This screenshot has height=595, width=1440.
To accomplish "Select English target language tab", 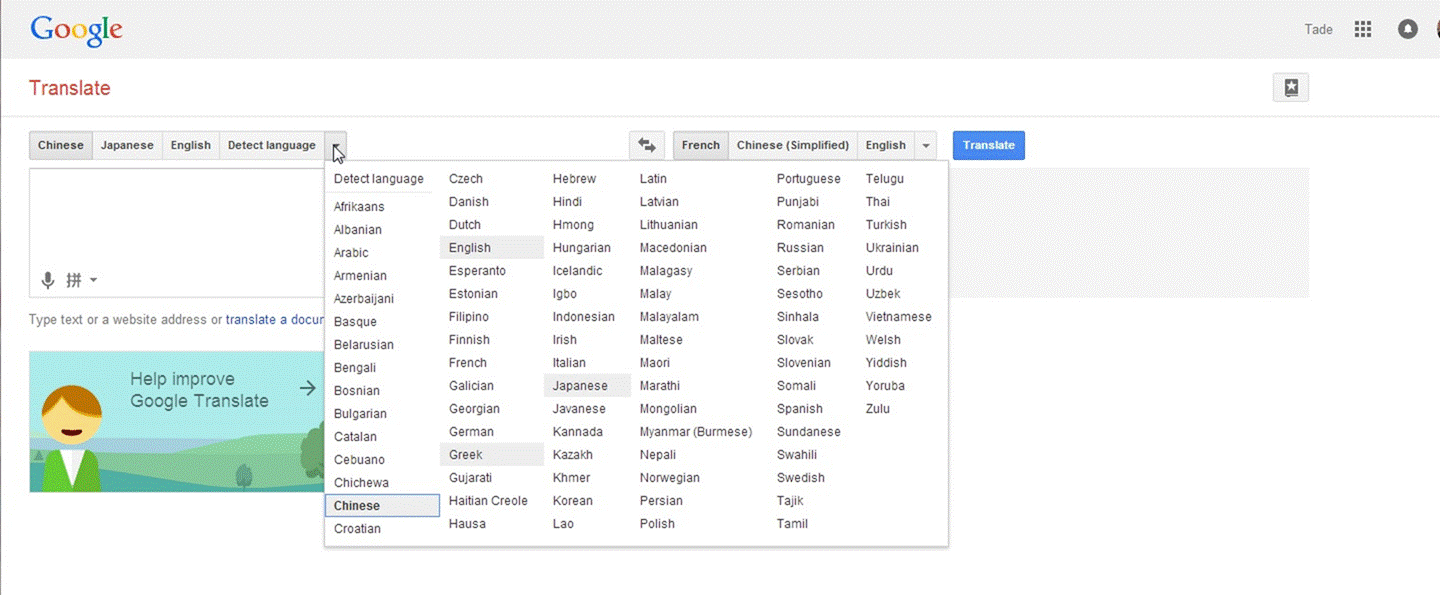I will (885, 145).
